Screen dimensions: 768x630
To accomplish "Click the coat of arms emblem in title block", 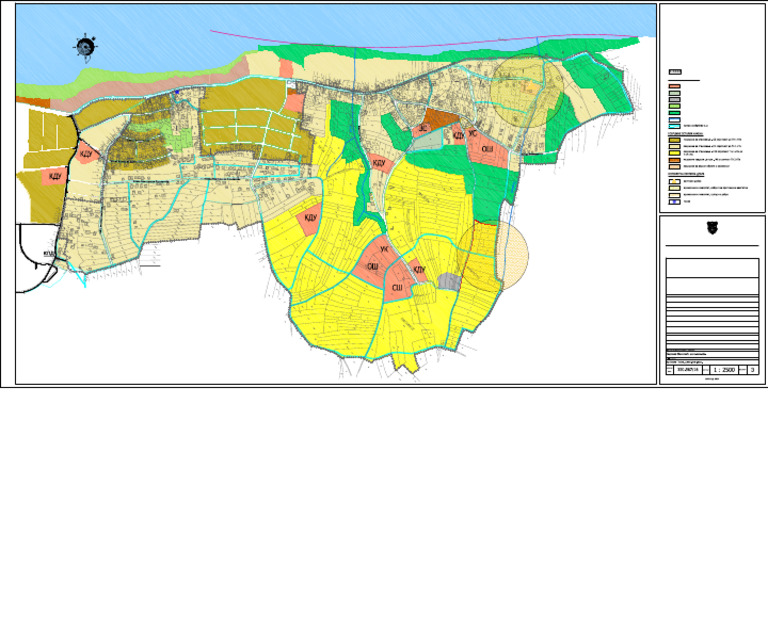I will [x=713, y=227].
